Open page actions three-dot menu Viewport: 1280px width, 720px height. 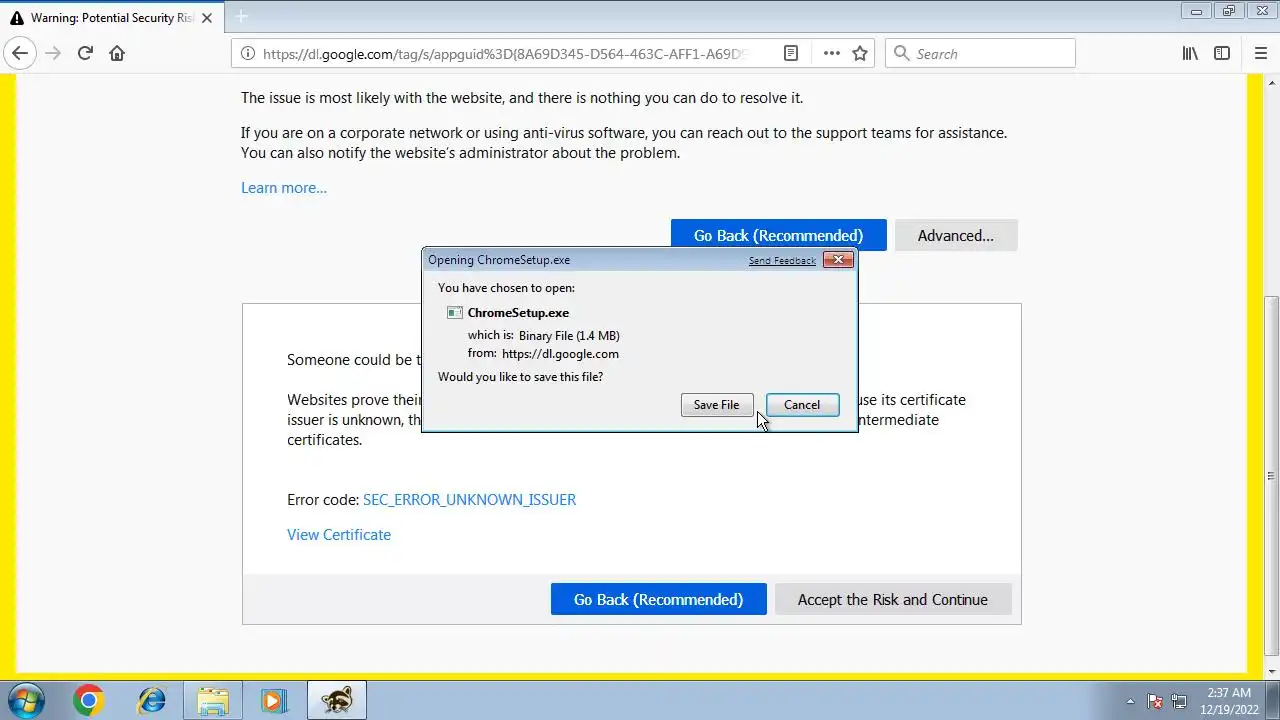(831, 54)
